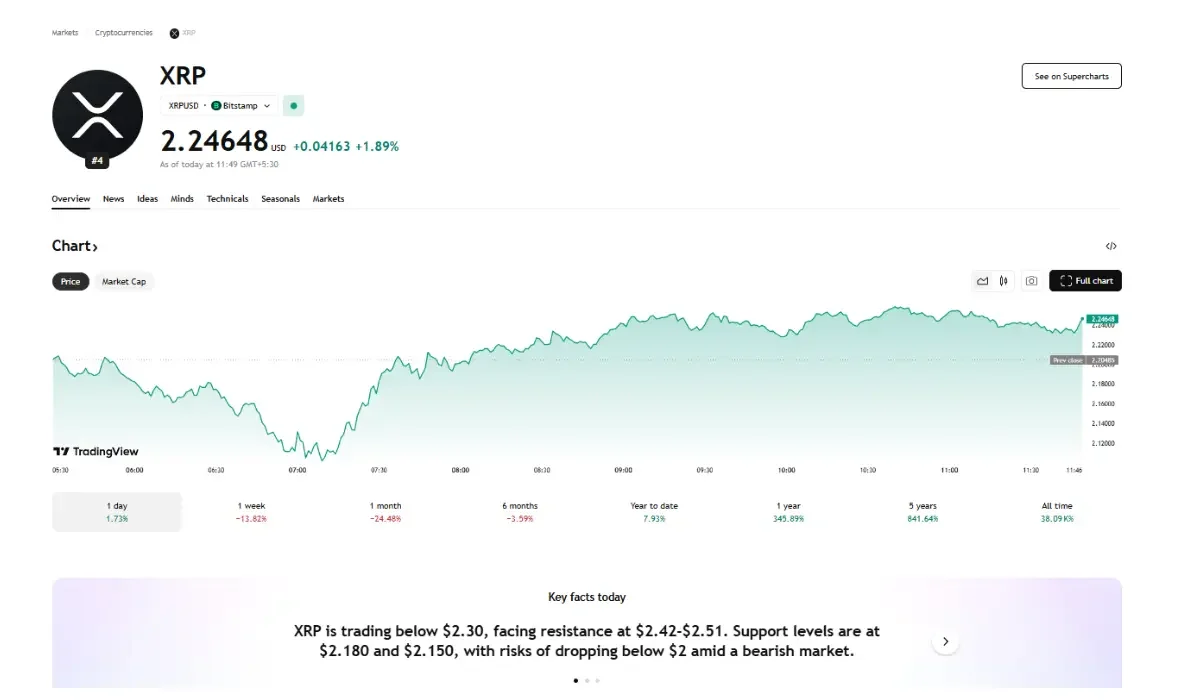This screenshot has width=1200, height=700.
Task: Click the green market status indicator
Action: pos(293,105)
